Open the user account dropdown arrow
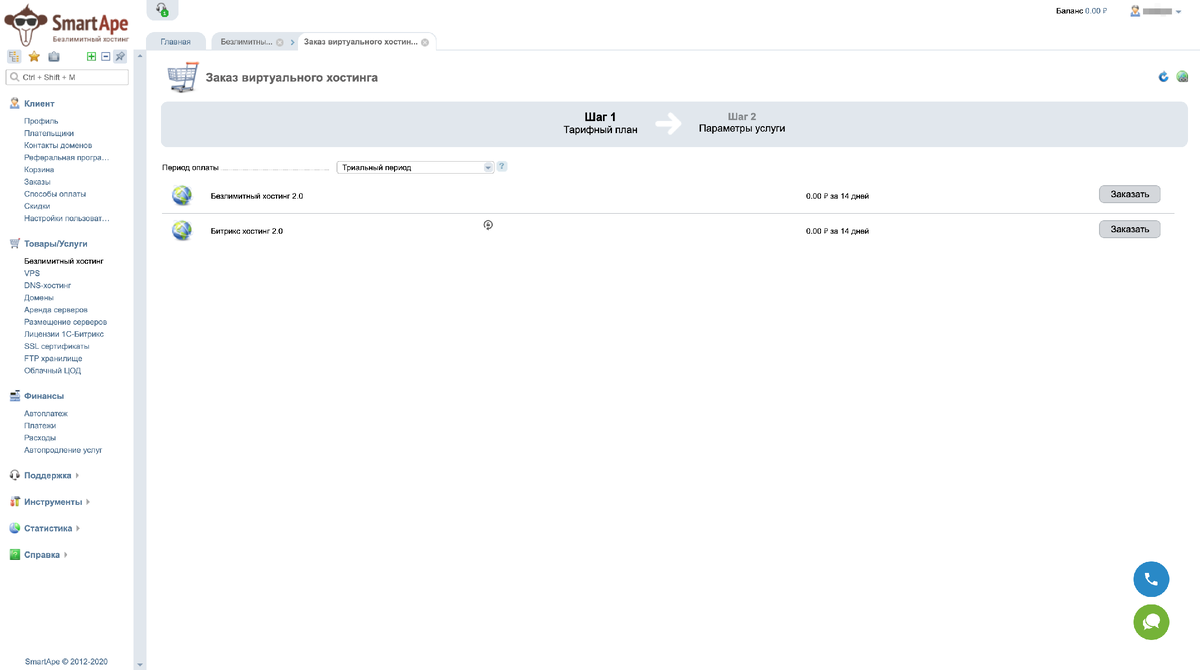Image resolution: width=1200 pixels, height=670 pixels. coord(1179,11)
